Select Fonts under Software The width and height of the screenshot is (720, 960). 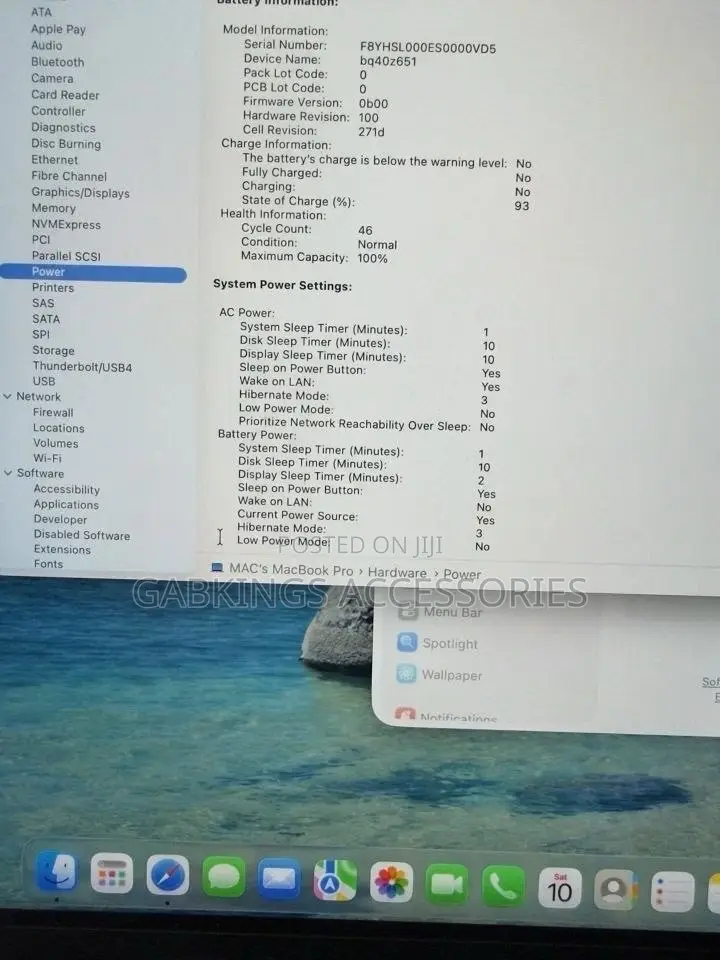pyautogui.click(x=48, y=564)
